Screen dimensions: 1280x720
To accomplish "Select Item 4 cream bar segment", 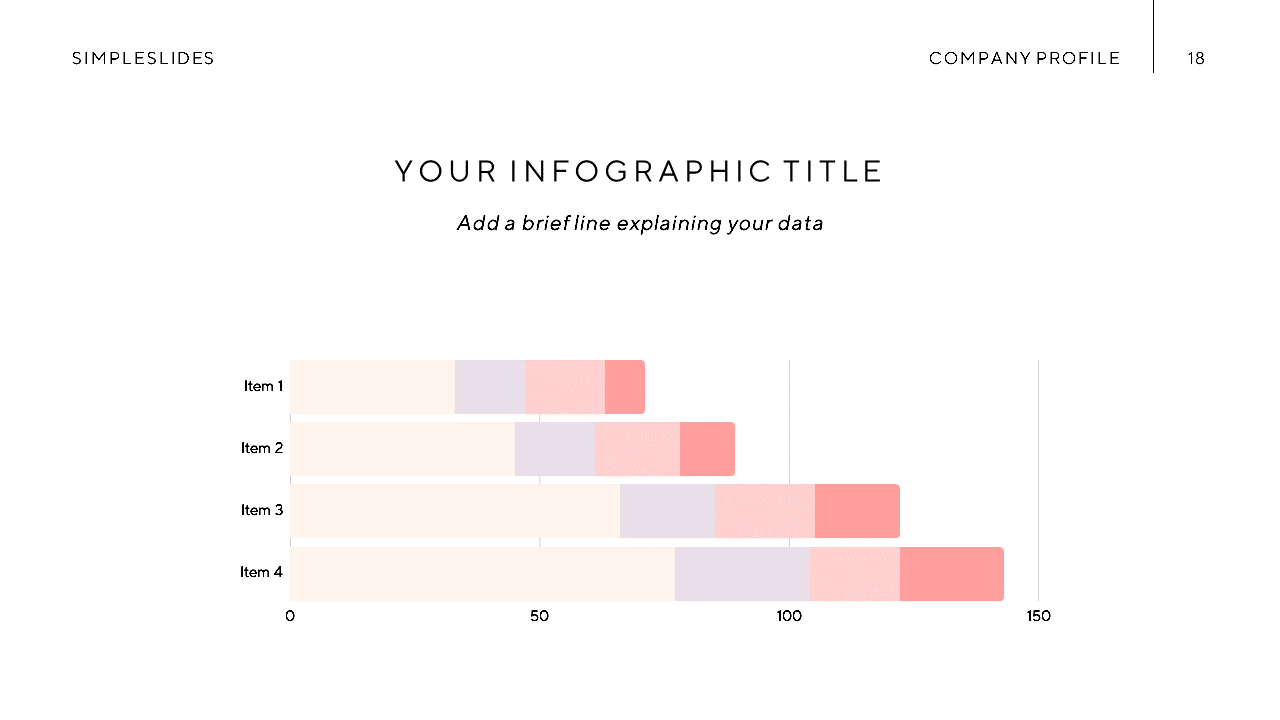I will coord(482,574).
